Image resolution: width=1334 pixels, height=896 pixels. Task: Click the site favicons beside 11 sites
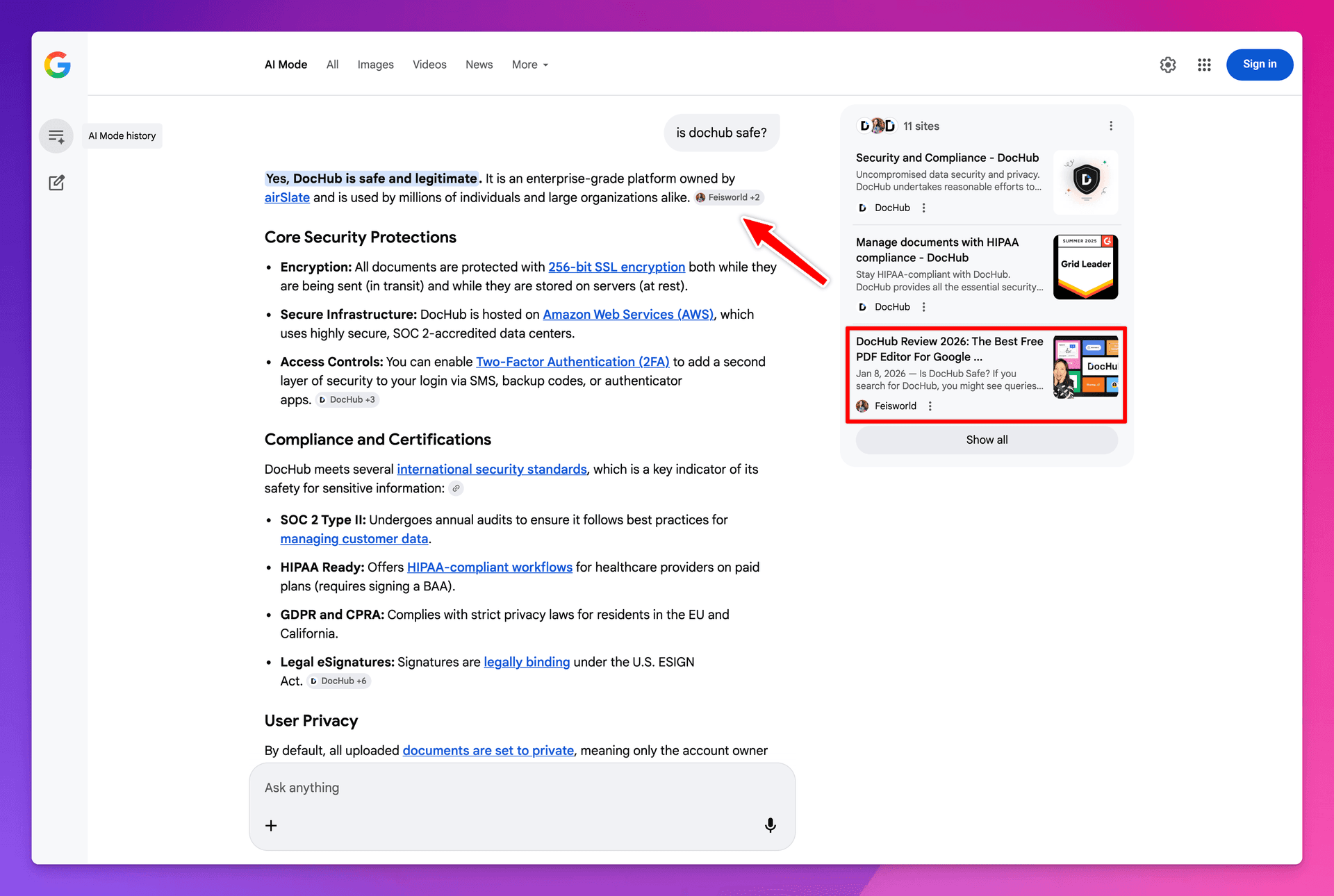tap(878, 126)
